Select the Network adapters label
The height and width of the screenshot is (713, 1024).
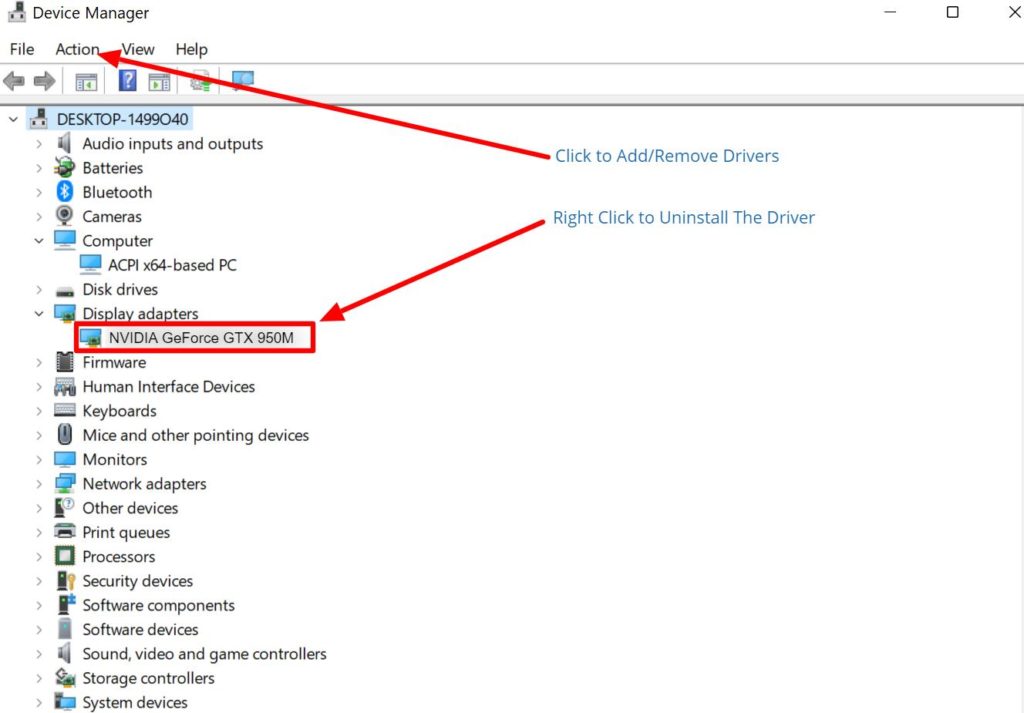tap(144, 484)
